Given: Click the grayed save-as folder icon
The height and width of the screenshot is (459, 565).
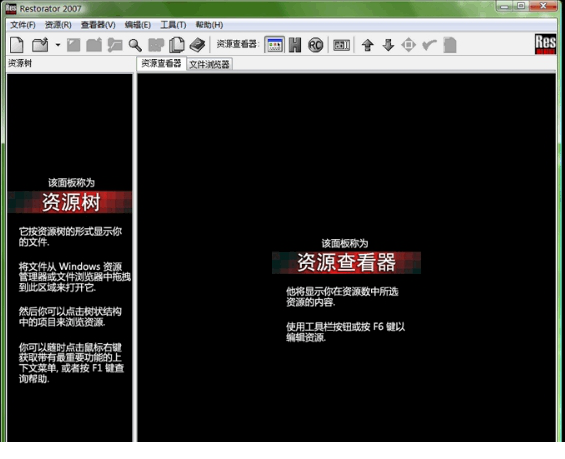Looking at the screenshot, I should pyautogui.click(x=94, y=45).
